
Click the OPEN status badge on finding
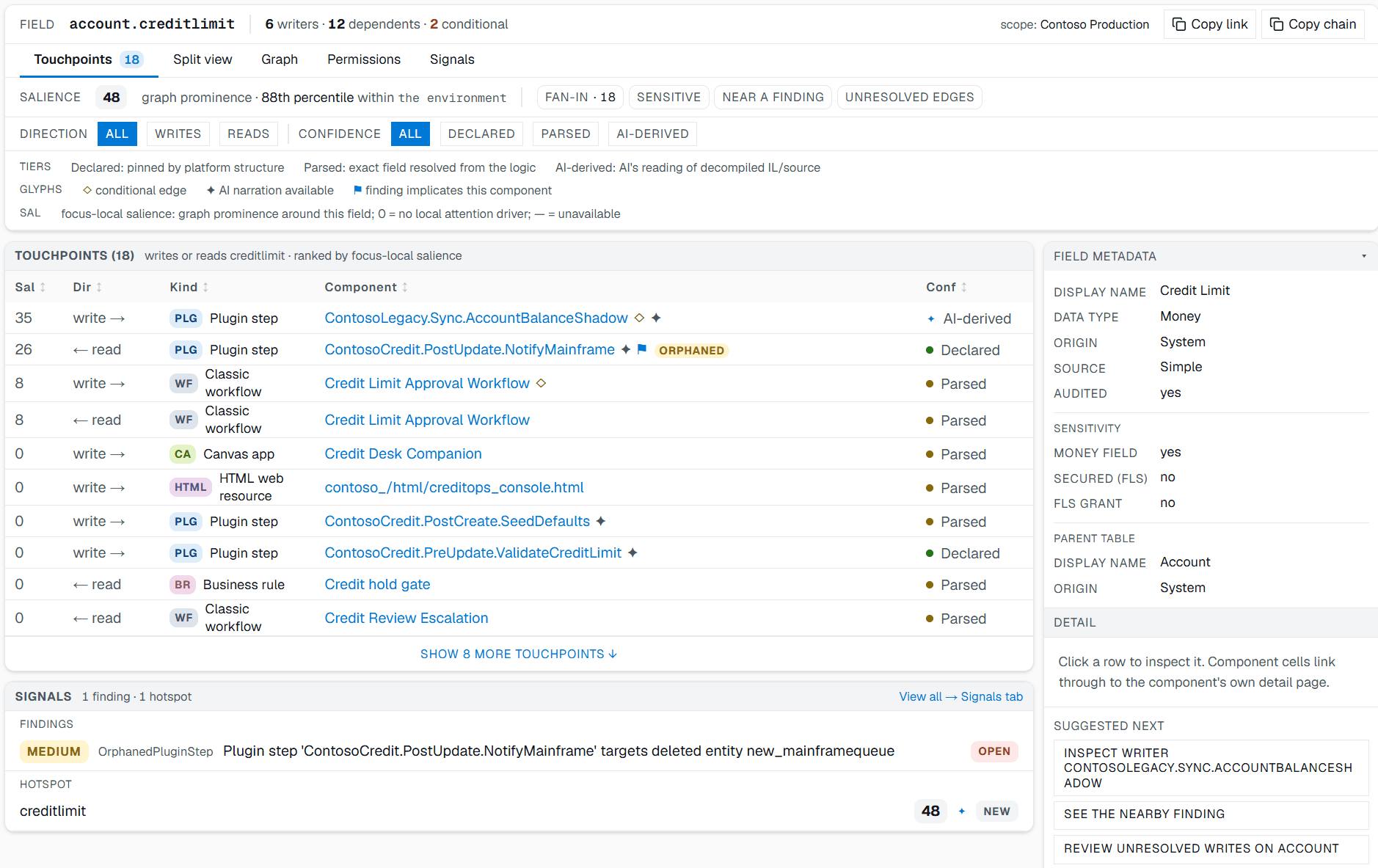coord(994,751)
